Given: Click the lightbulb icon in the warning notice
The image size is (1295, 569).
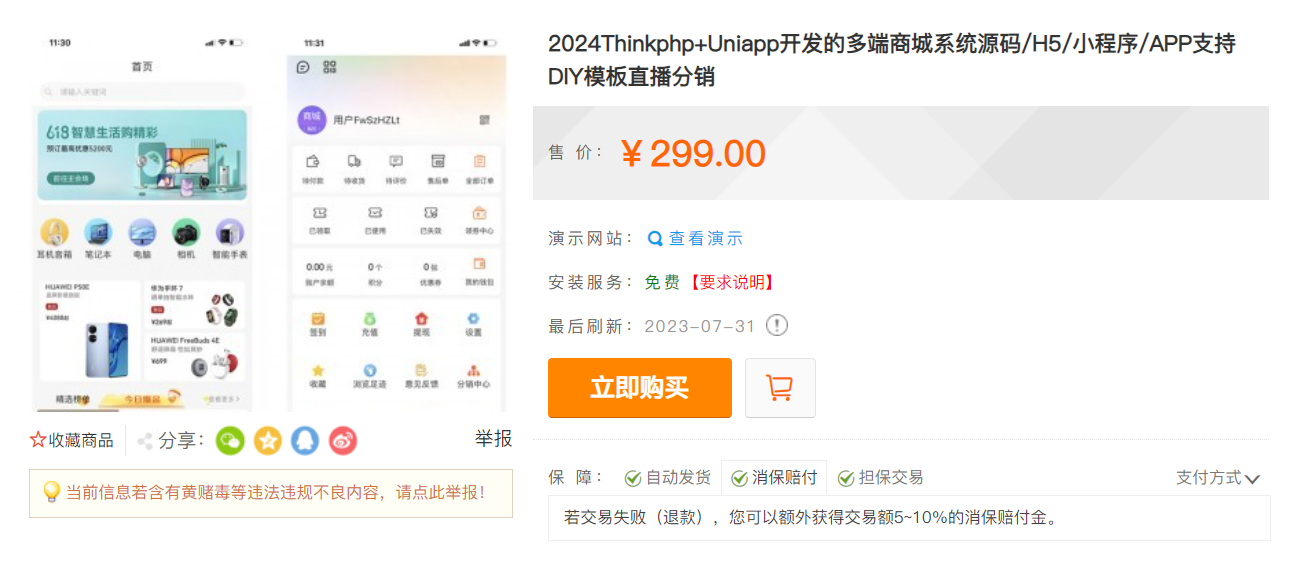Looking at the screenshot, I should [x=52, y=492].
